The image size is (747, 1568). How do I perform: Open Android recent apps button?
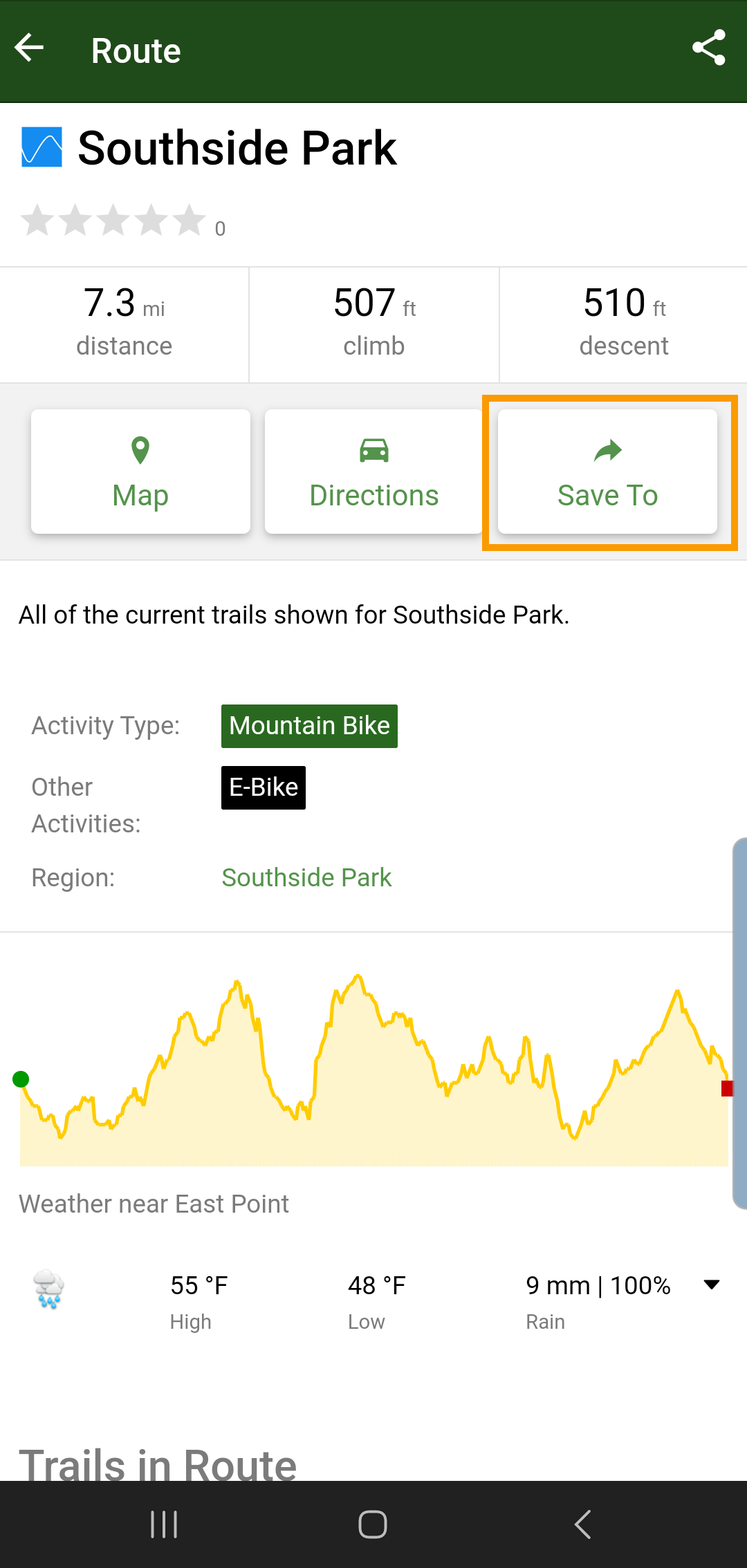point(164,1524)
